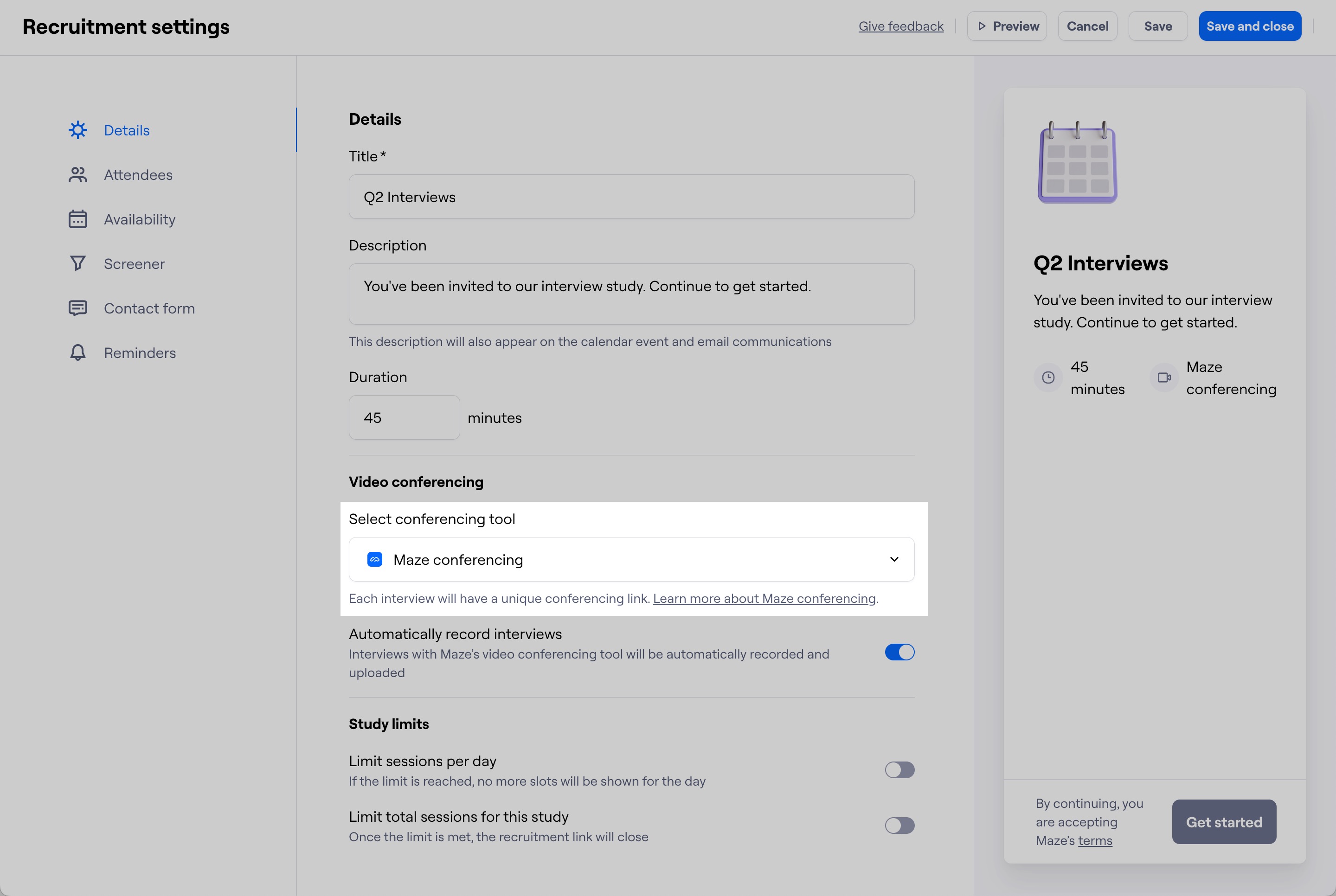Click the Screener funnel icon
The width and height of the screenshot is (1336, 896).
click(78, 263)
